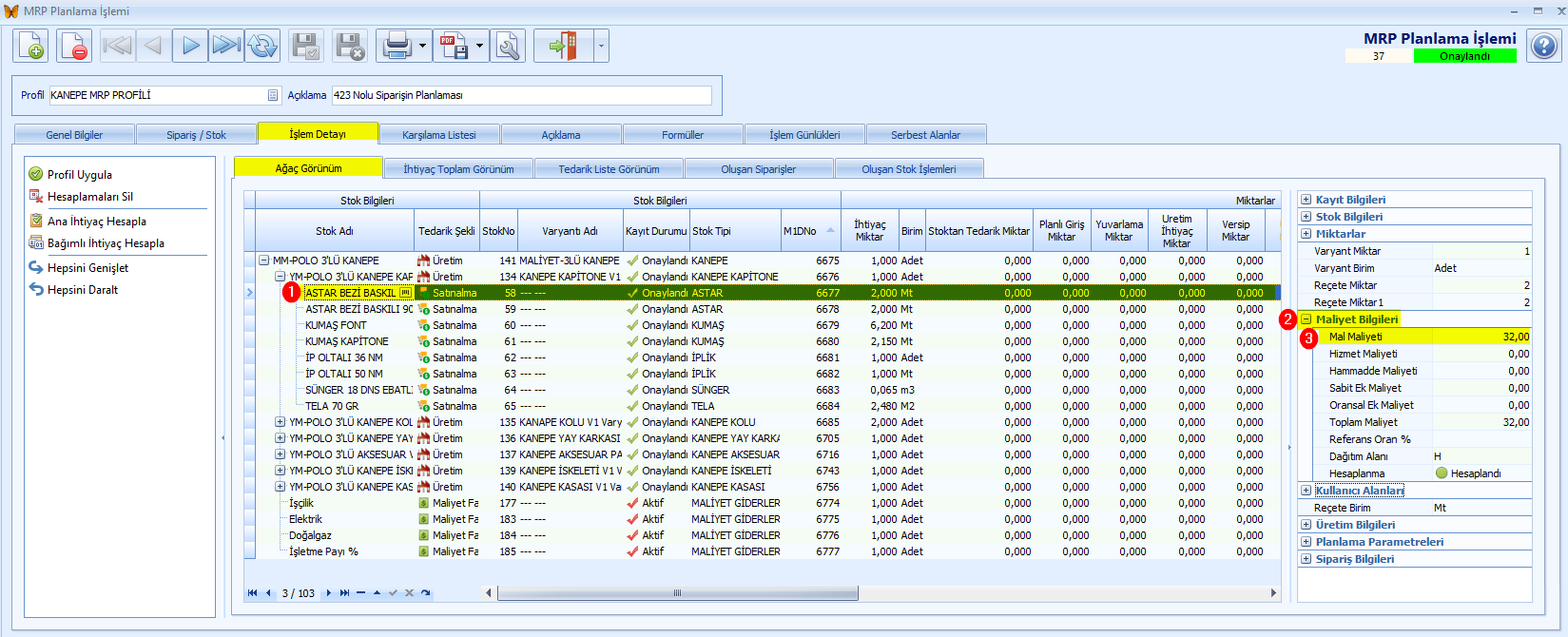The height and width of the screenshot is (637, 1568).
Task: Click the save floppy disk with checkmark
Action: (306, 46)
